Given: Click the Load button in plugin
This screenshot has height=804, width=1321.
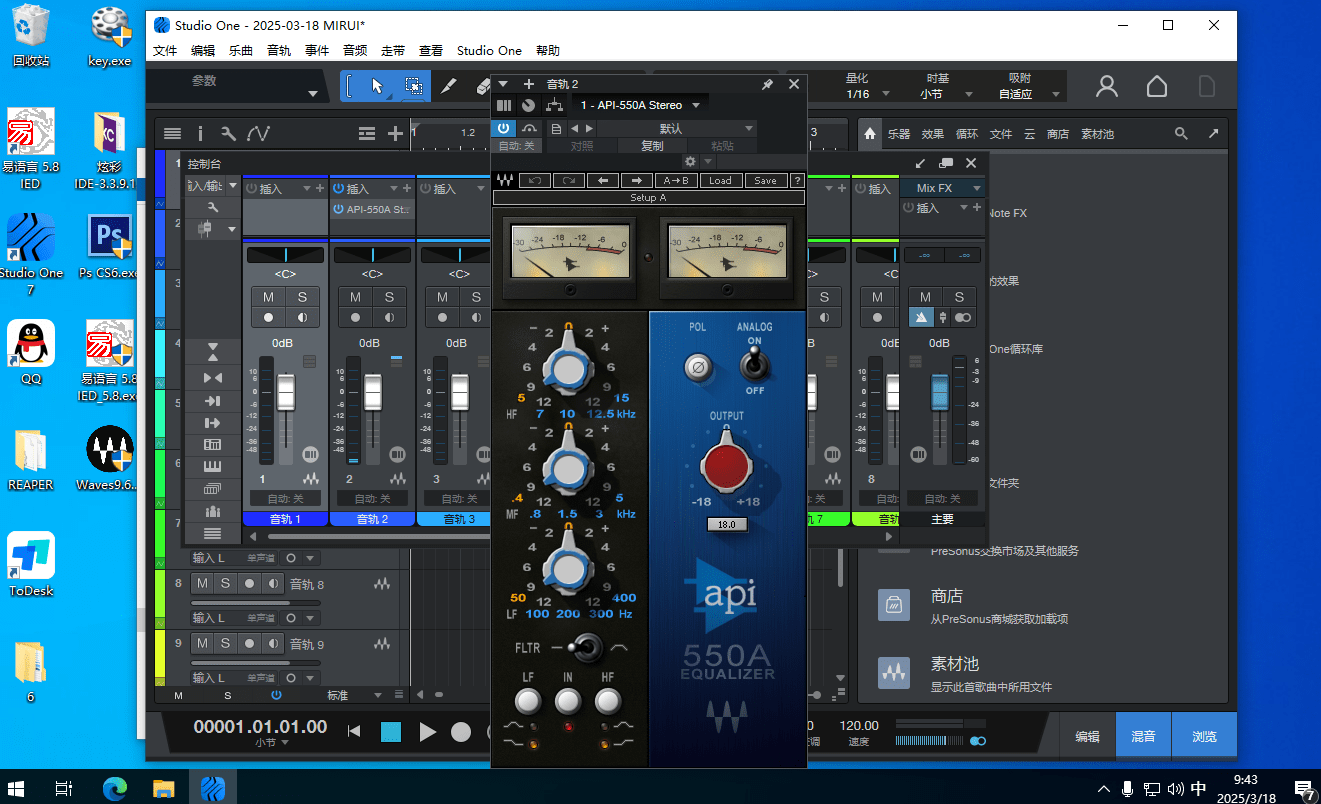Looking at the screenshot, I should coord(721,181).
